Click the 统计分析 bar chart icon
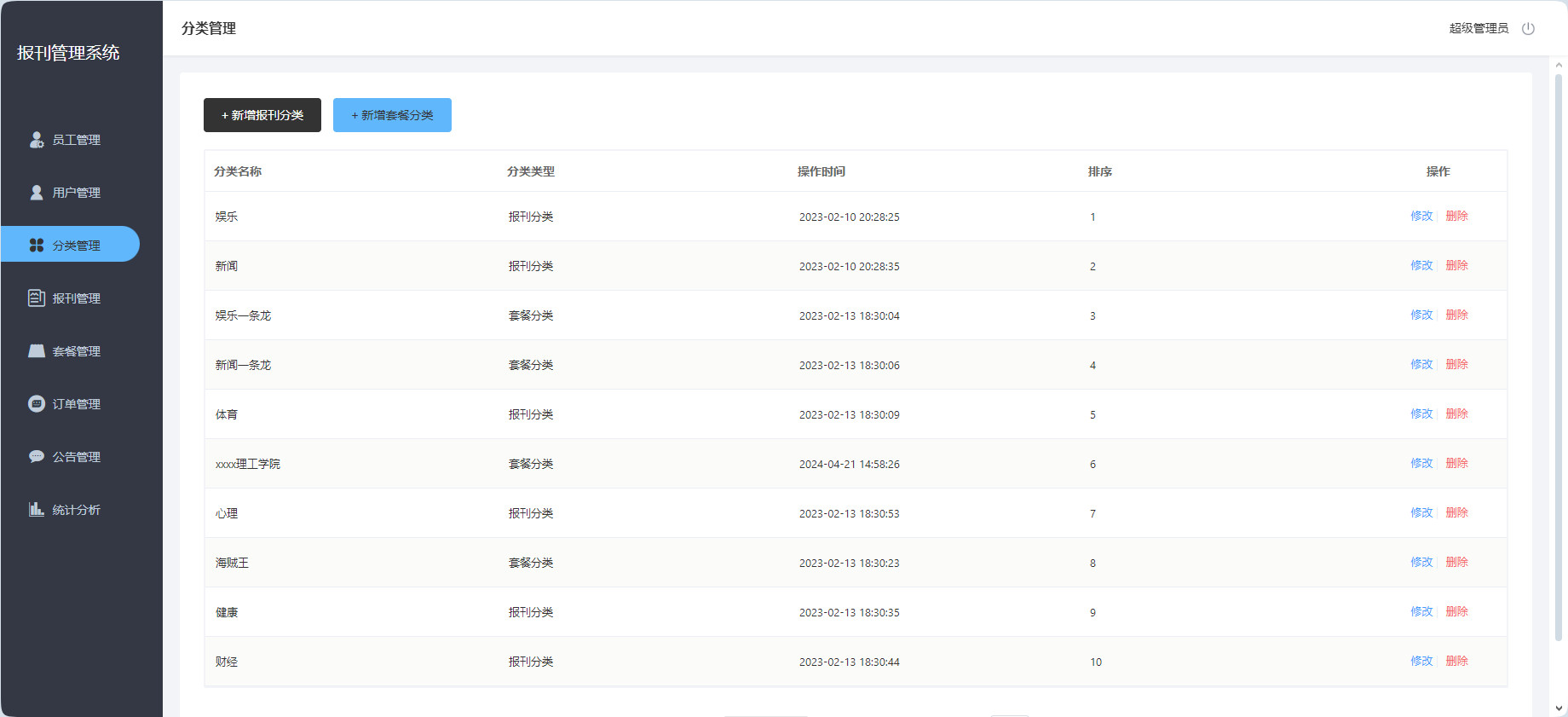This screenshot has width=1568, height=717. tap(37, 510)
